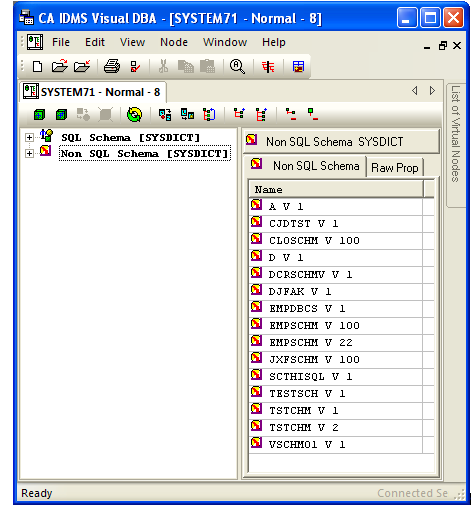
Task: Click the right tab scroll arrow
Action: (432, 91)
